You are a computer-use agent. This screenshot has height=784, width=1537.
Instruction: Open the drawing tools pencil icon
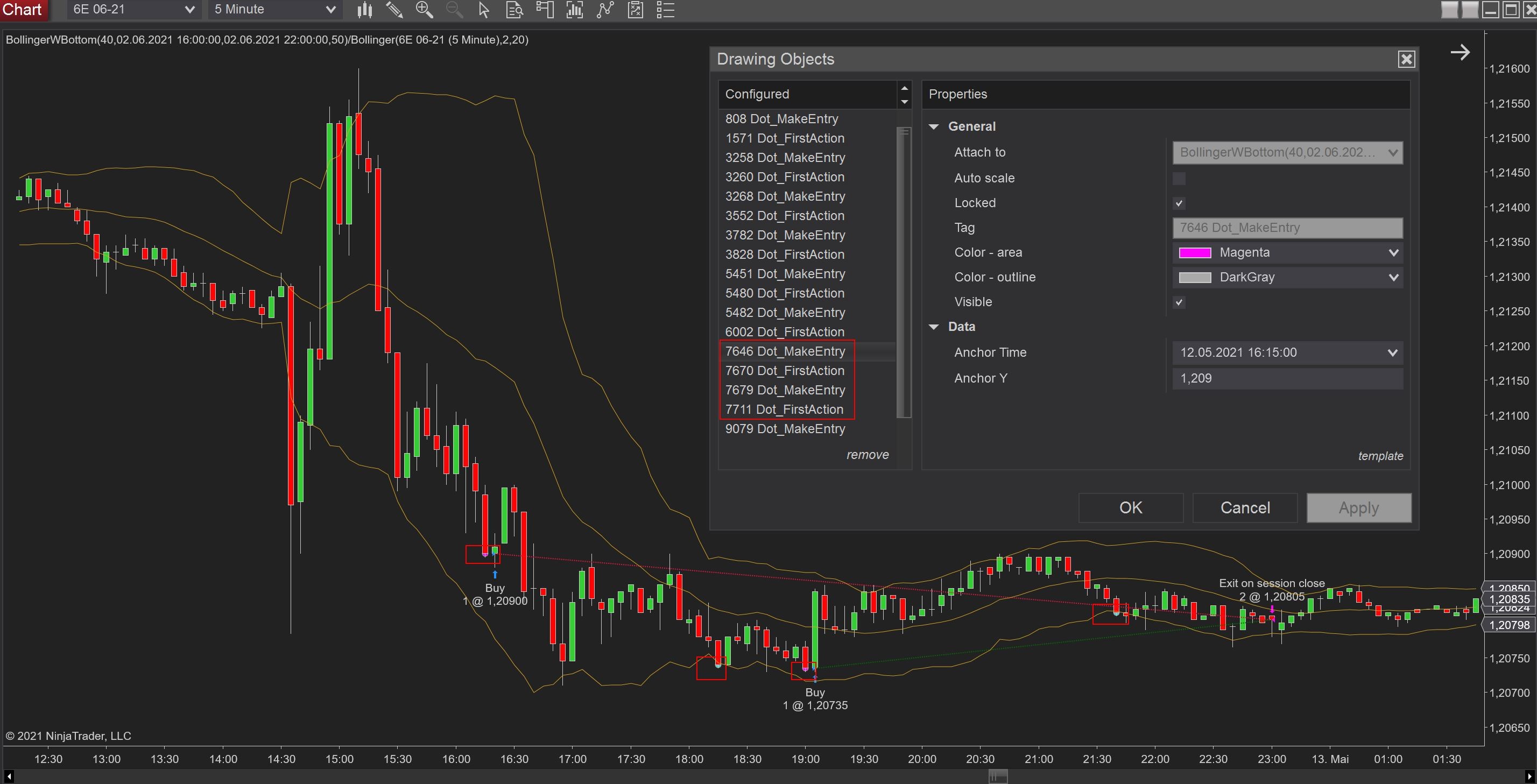coord(394,10)
